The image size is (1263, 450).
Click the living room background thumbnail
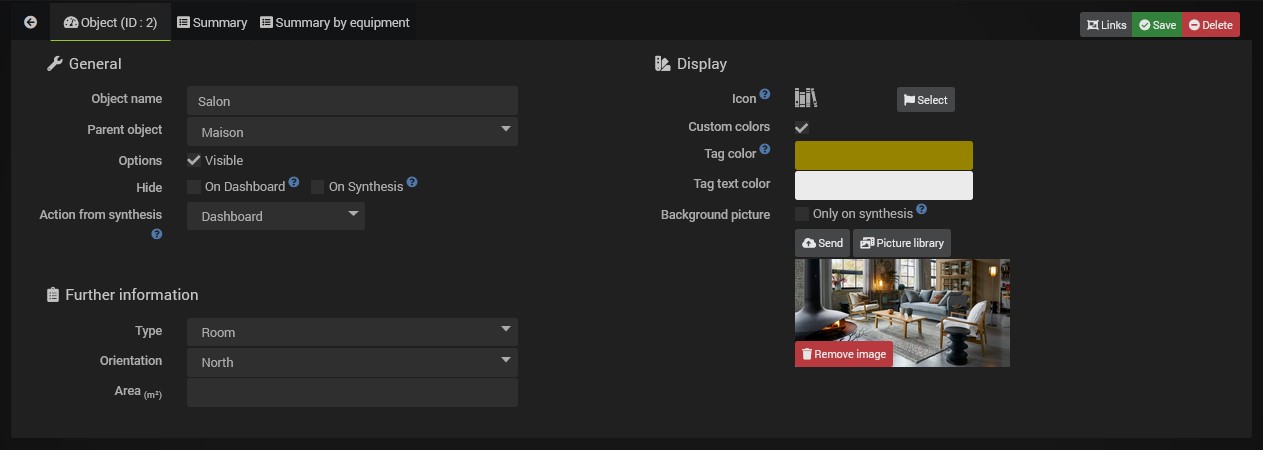click(902, 313)
